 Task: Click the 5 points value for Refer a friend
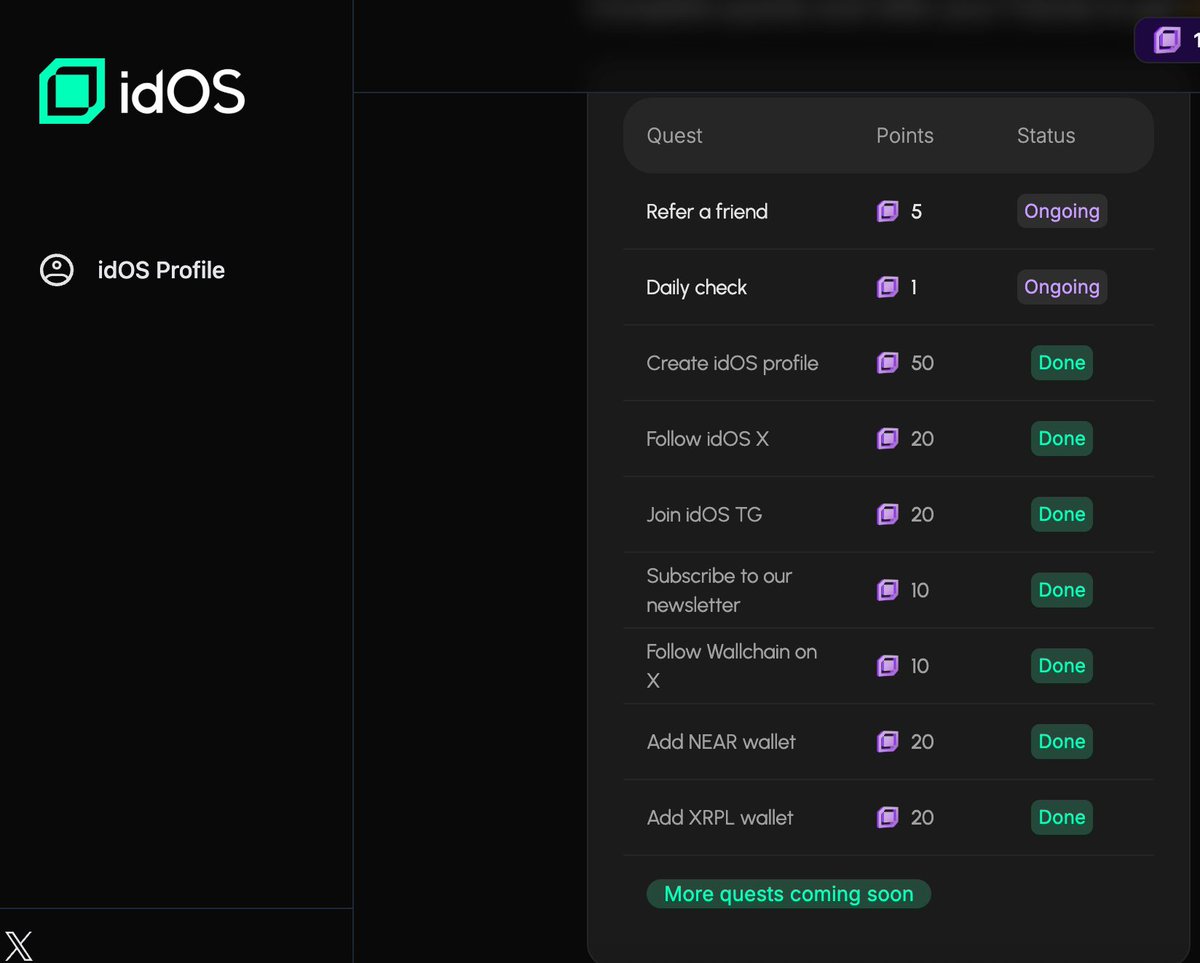(x=916, y=211)
